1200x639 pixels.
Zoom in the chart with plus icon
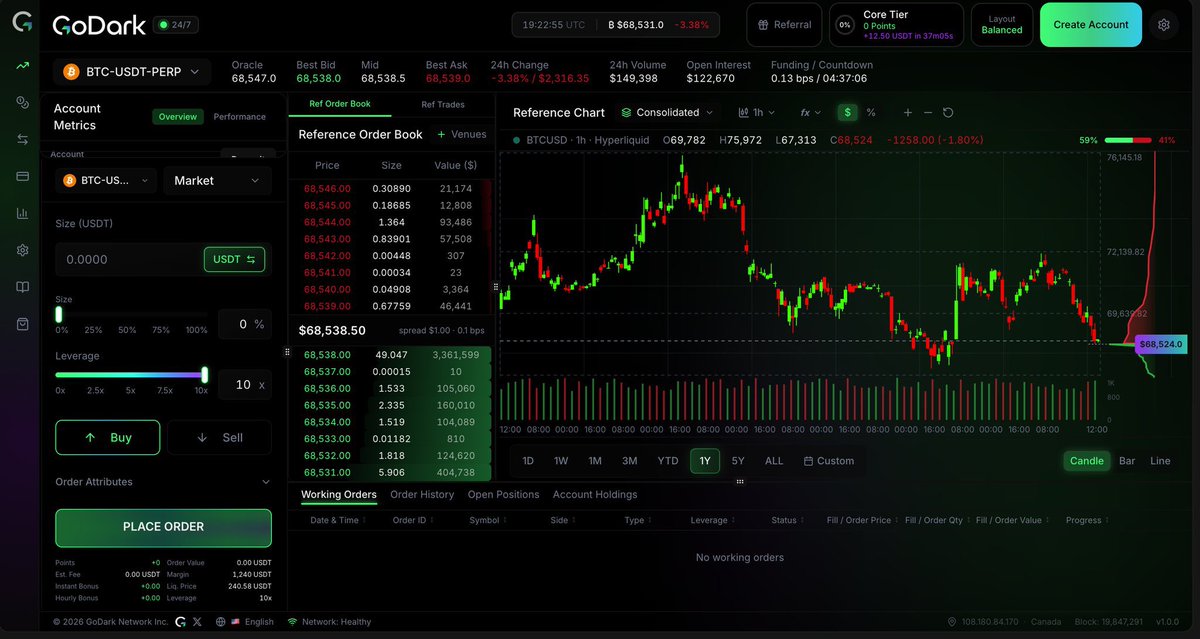pos(908,113)
